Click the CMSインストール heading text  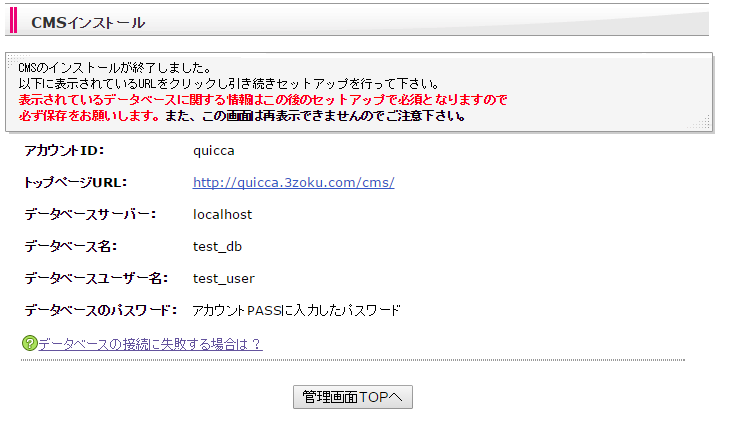point(88,22)
